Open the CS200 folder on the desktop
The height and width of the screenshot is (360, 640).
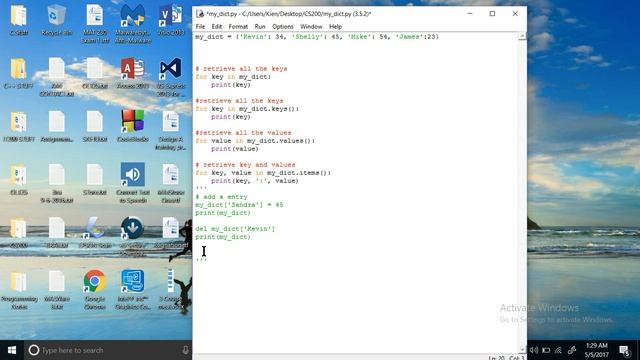point(18,233)
